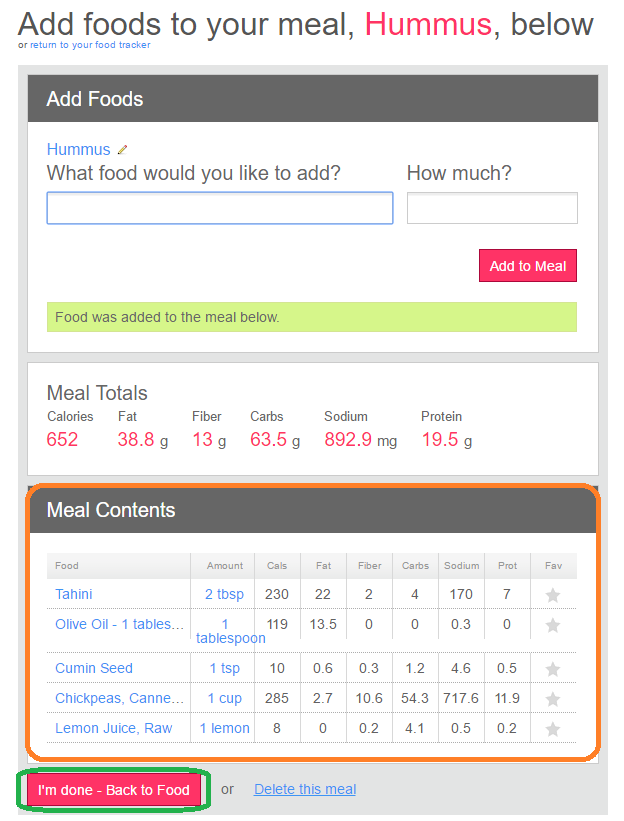The image size is (624, 821).
Task: Favorite Tahini with its star icon
Action: click(x=553, y=595)
